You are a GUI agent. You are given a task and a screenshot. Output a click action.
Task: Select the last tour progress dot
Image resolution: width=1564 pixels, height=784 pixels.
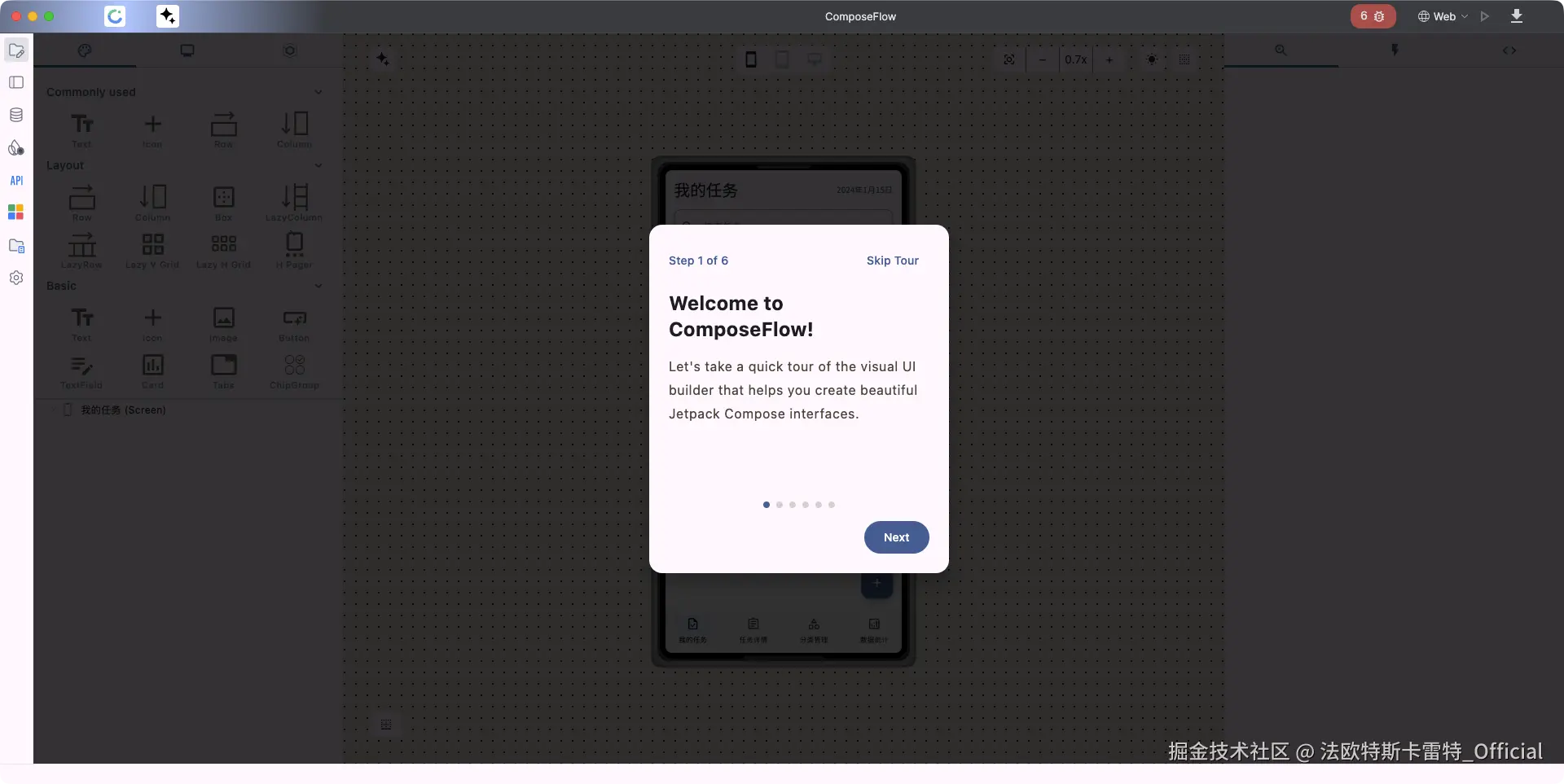coord(832,505)
